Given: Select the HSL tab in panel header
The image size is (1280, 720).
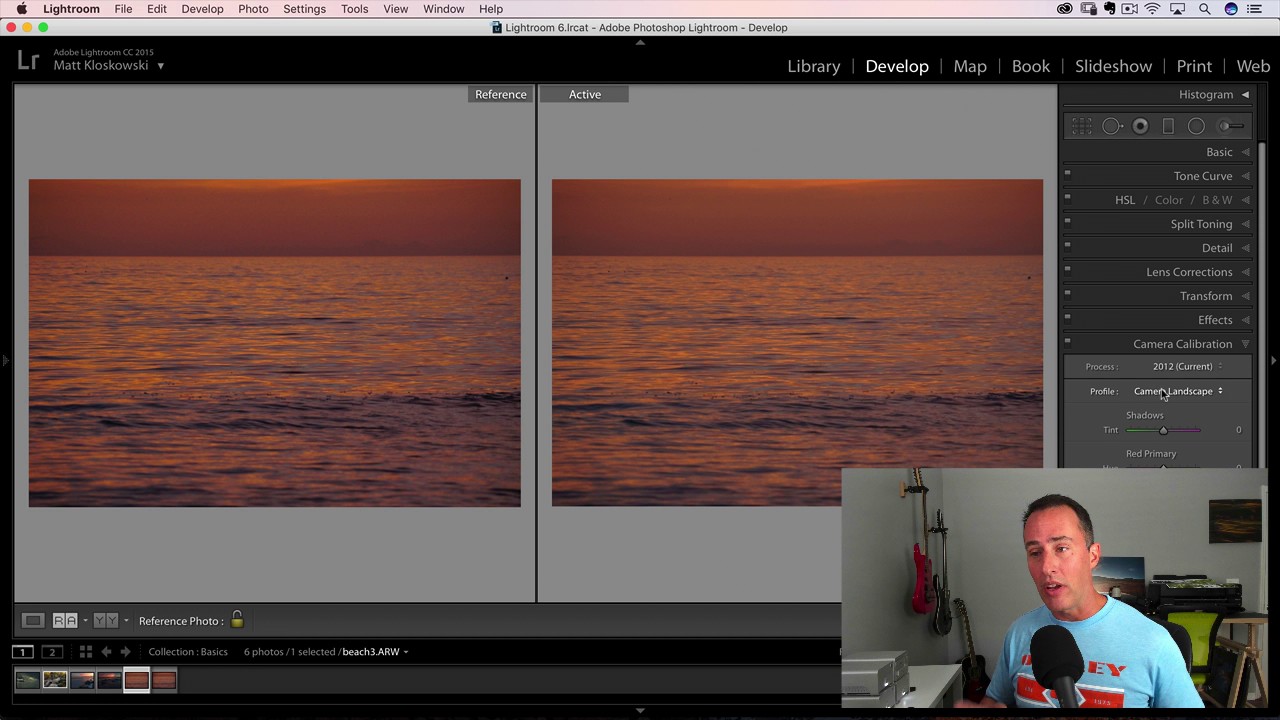Looking at the screenshot, I should (x=1125, y=200).
